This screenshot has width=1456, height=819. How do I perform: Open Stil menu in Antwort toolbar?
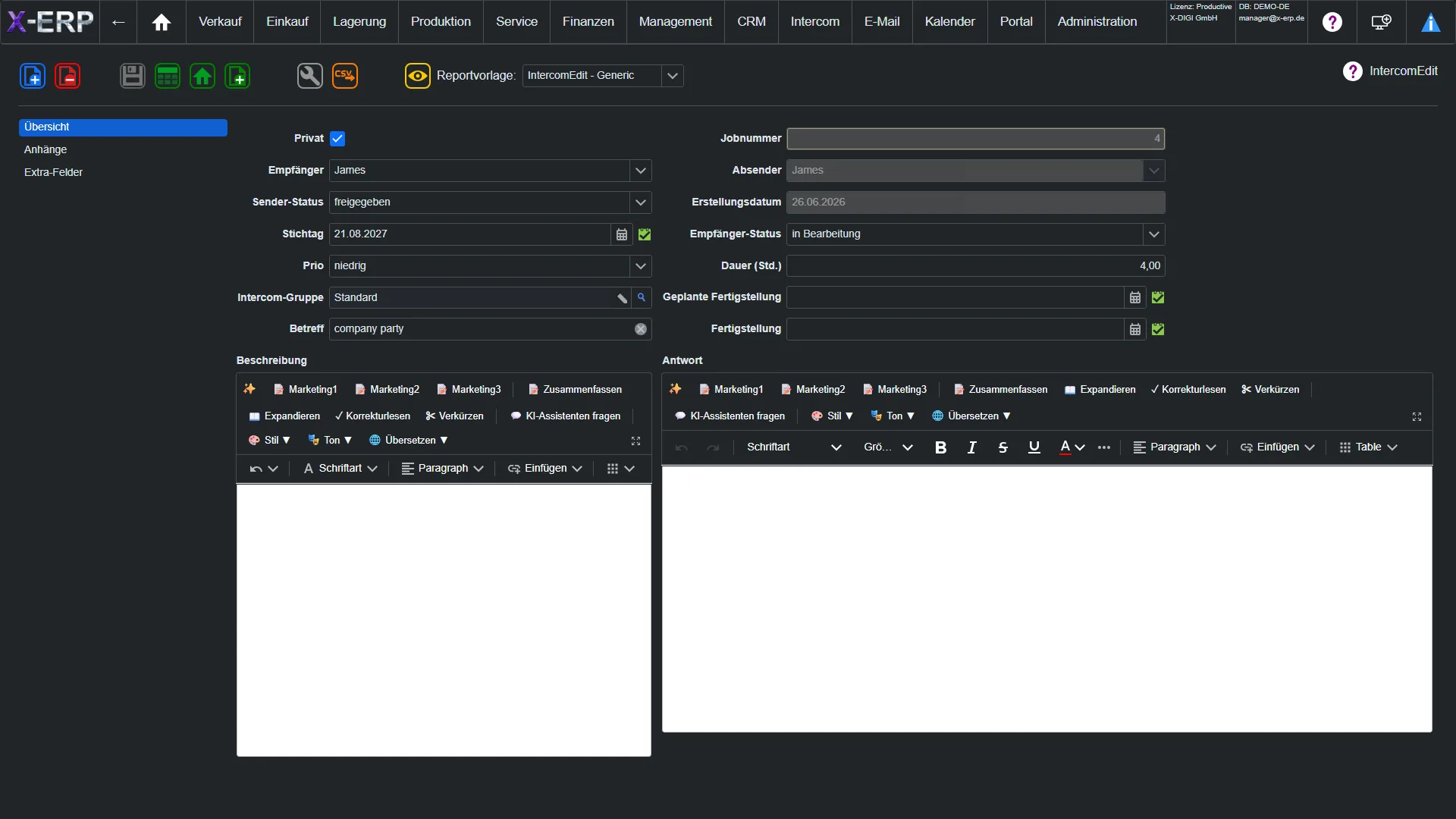[832, 416]
